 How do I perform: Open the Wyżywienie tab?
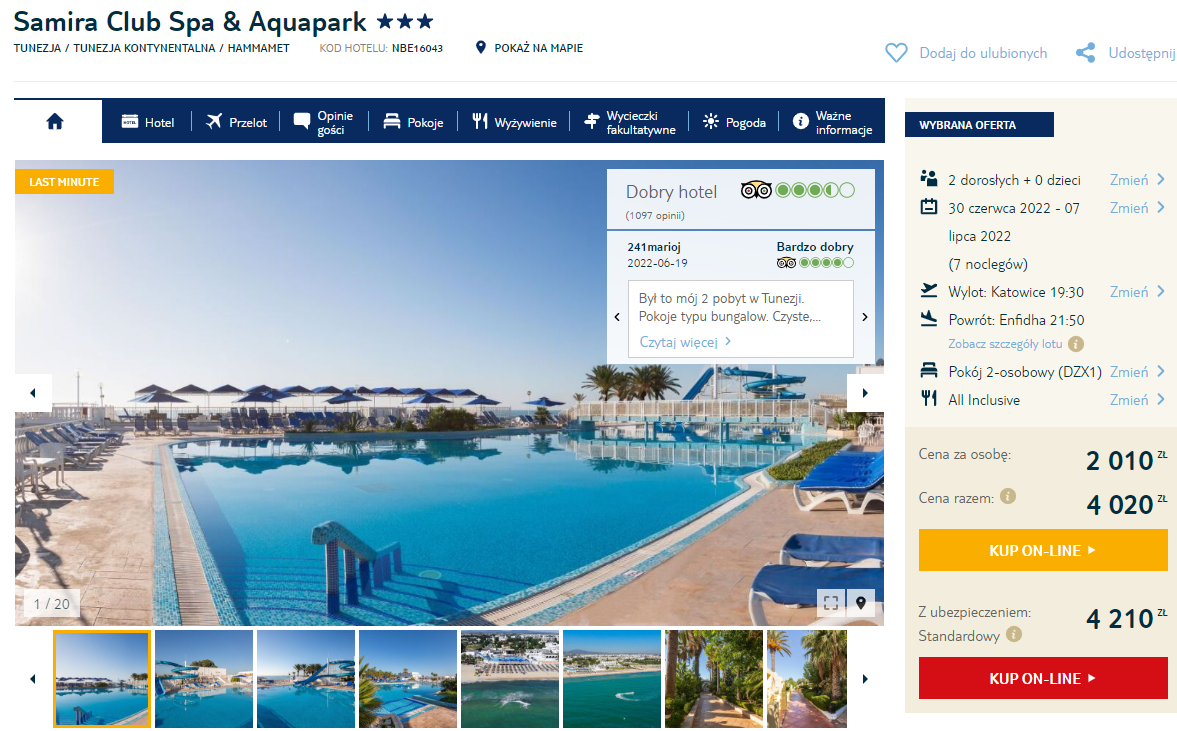point(514,122)
